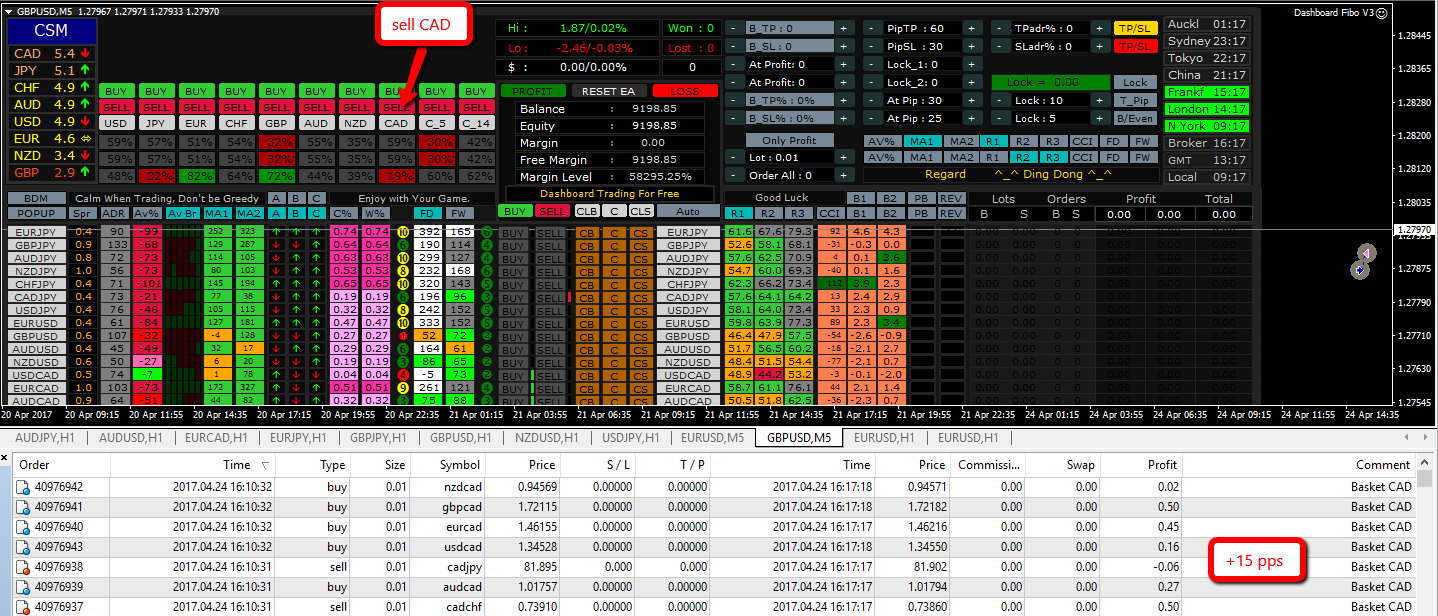
Task: Select the 'London 14:17' session cell
Action: coord(1207,109)
